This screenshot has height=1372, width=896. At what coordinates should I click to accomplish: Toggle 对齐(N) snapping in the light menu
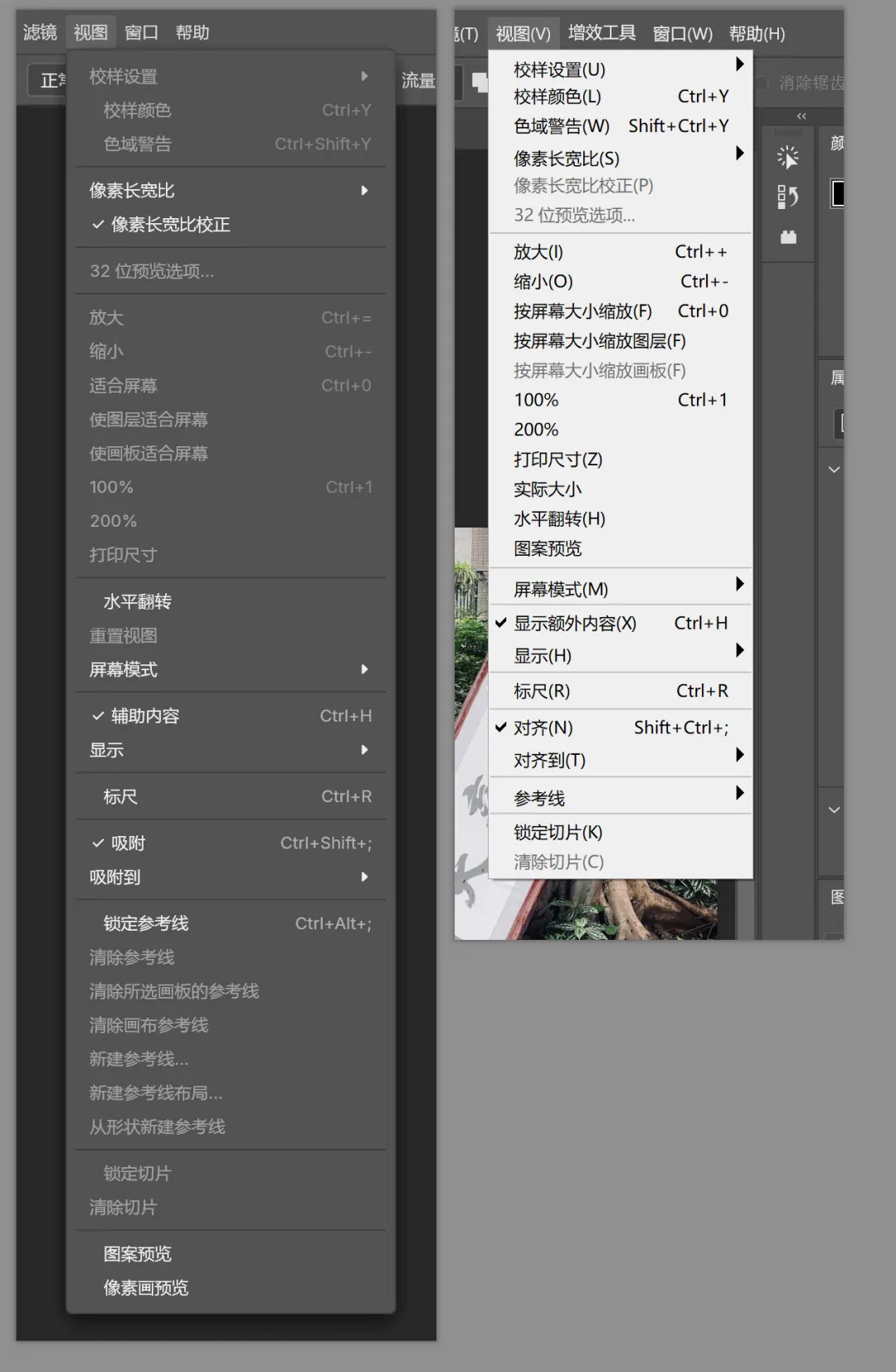pos(621,727)
